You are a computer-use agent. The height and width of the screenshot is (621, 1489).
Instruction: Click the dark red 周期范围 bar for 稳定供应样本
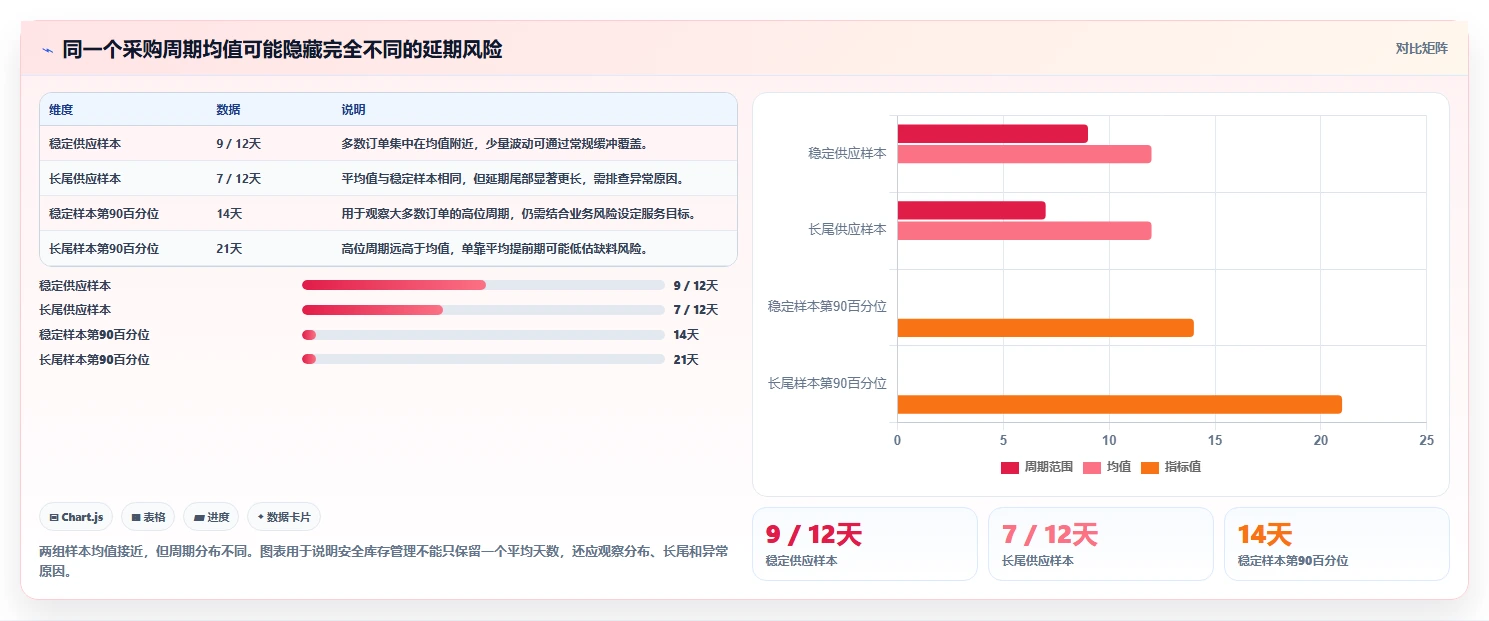992,133
